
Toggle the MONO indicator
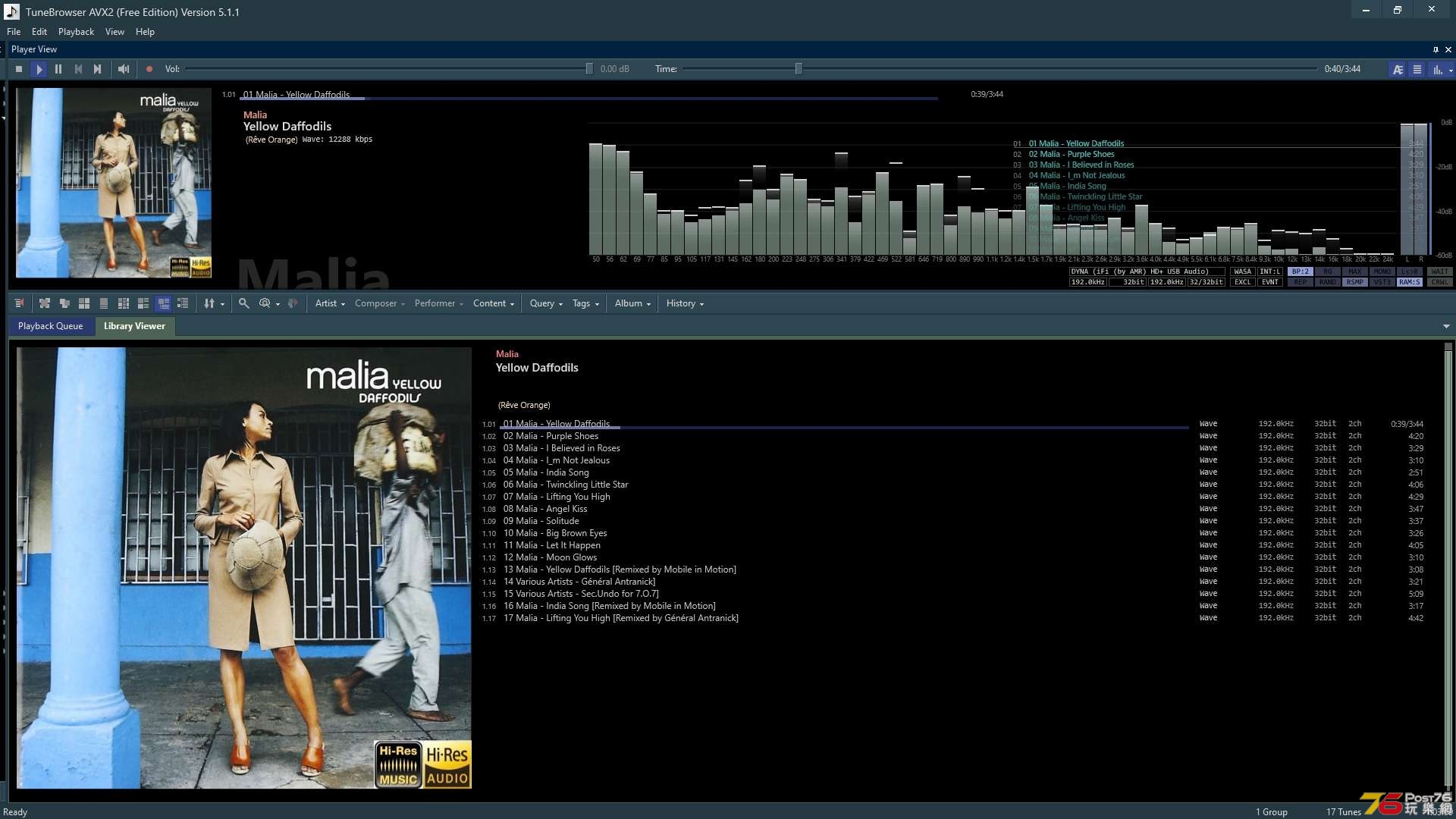pyautogui.click(x=1382, y=271)
